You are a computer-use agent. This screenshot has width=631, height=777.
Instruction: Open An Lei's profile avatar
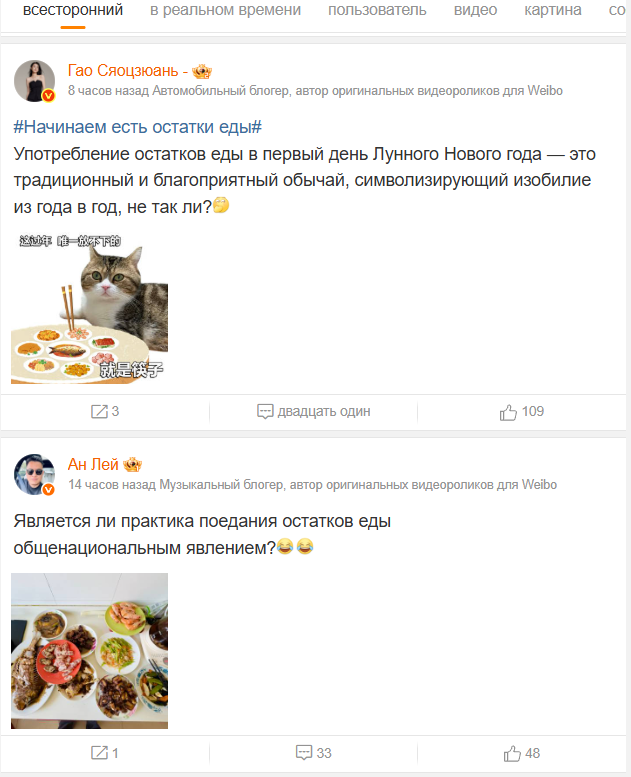tap(34, 474)
